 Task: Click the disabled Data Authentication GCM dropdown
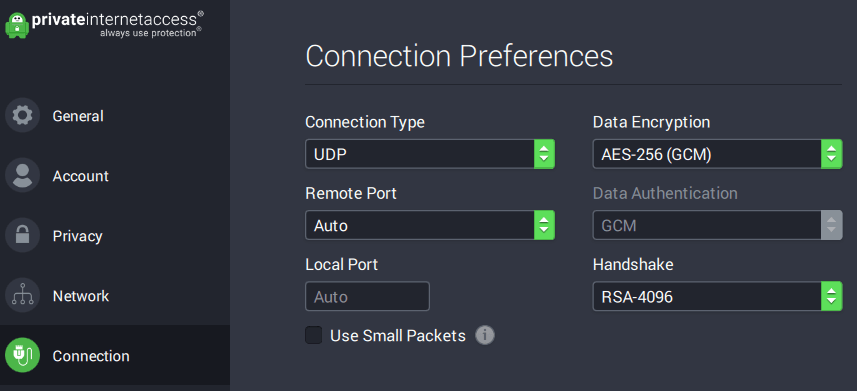point(718,225)
